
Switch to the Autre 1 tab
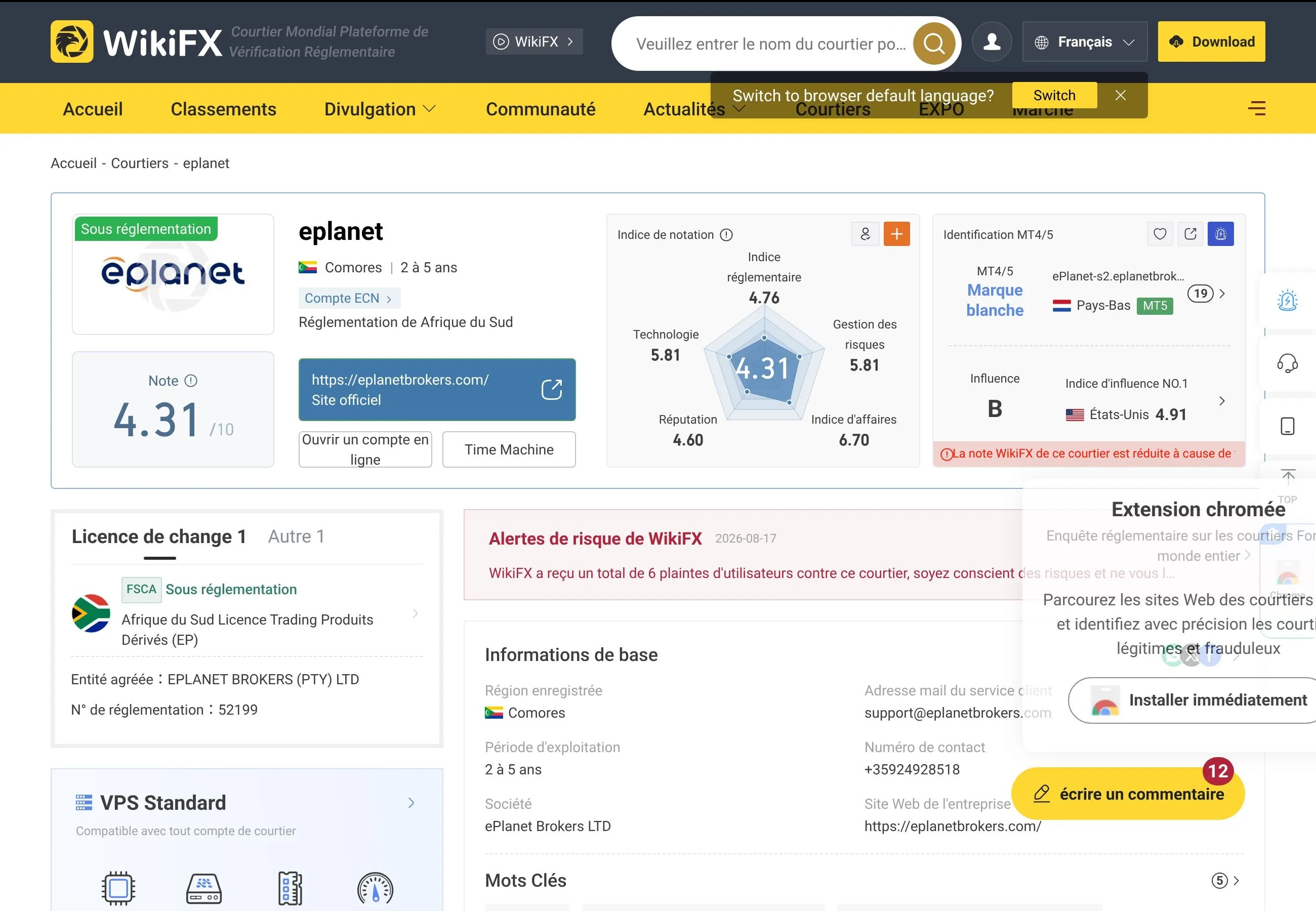tap(296, 536)
